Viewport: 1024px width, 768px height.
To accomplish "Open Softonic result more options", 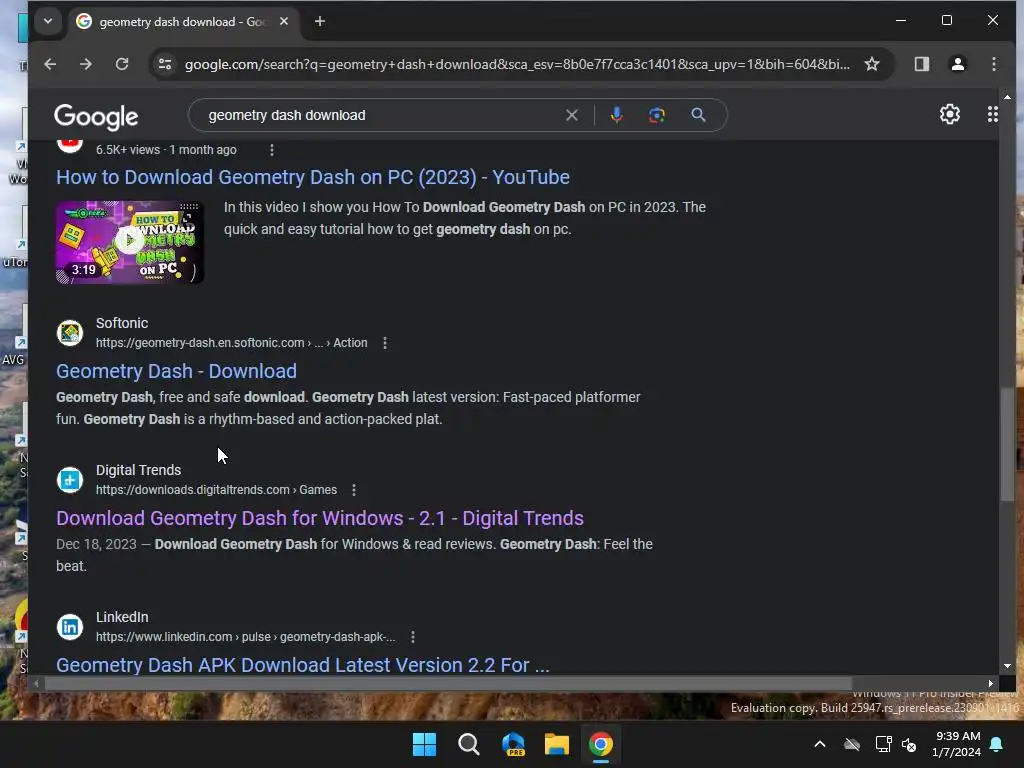I will 385,343.
